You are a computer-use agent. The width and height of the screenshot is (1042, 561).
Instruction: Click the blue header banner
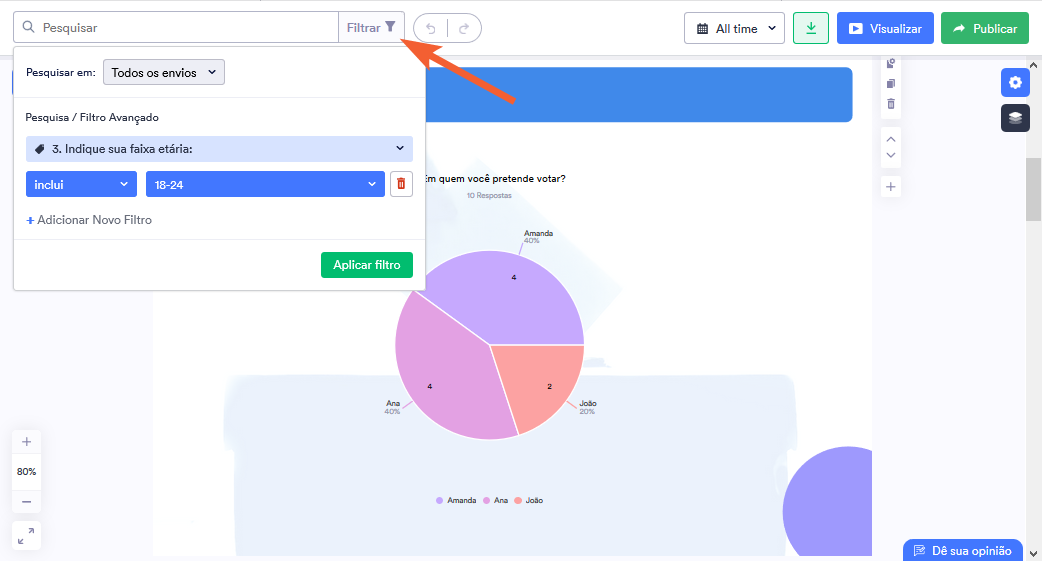pos(638,94)
